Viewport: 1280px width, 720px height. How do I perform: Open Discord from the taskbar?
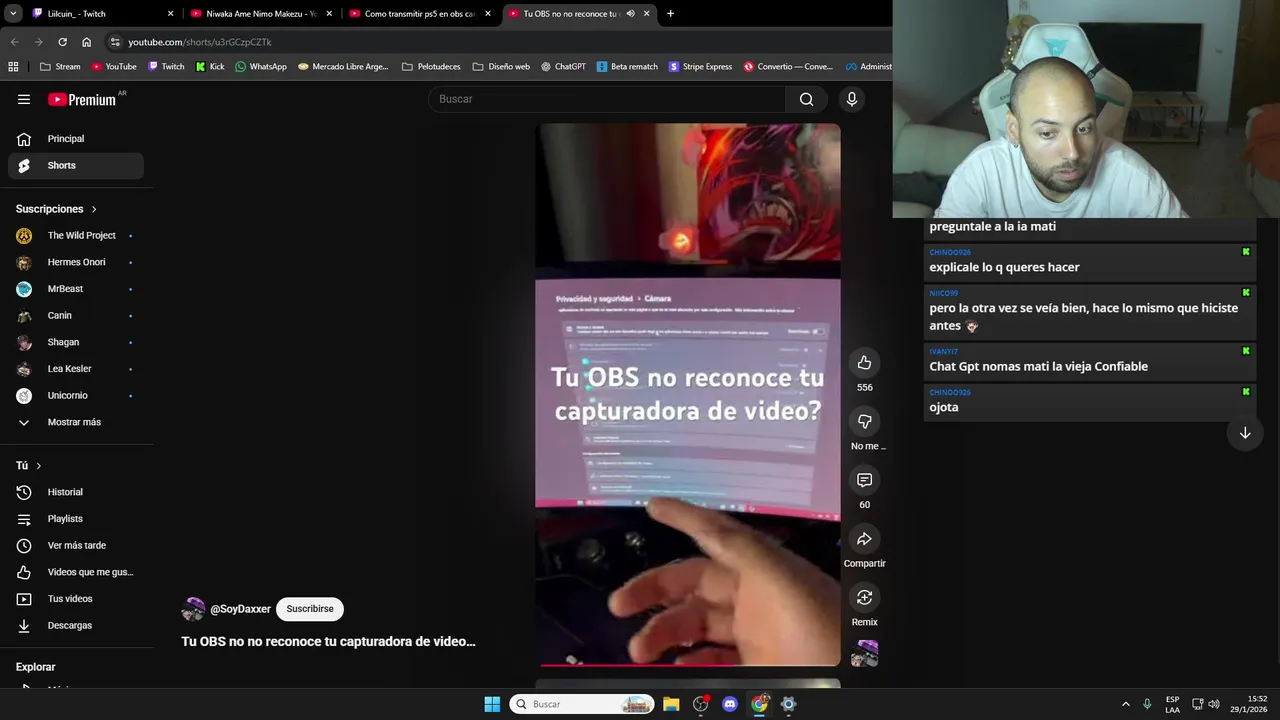[x=730, y=704]
